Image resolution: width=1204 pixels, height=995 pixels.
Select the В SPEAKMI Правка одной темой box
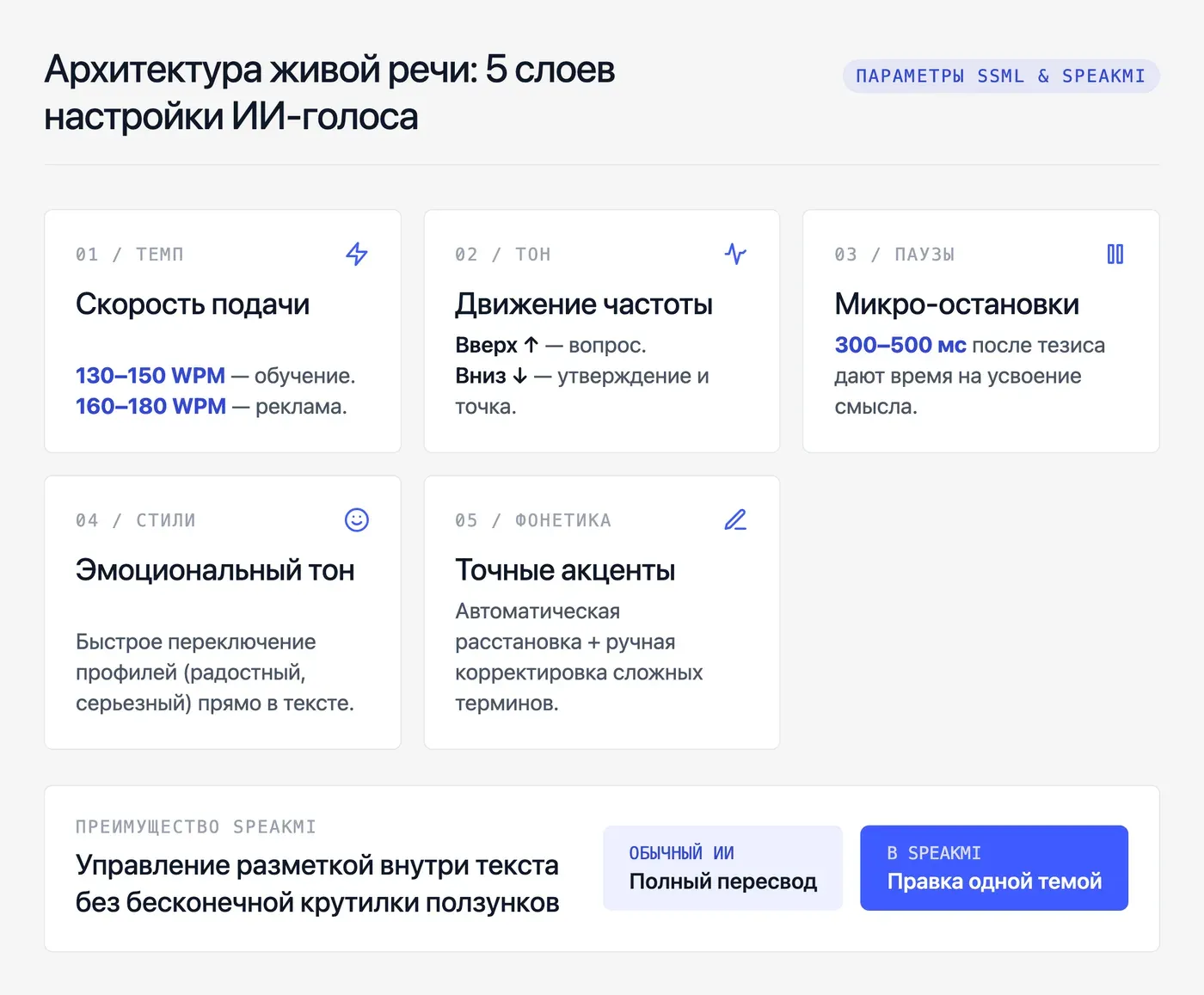[994, 868]
